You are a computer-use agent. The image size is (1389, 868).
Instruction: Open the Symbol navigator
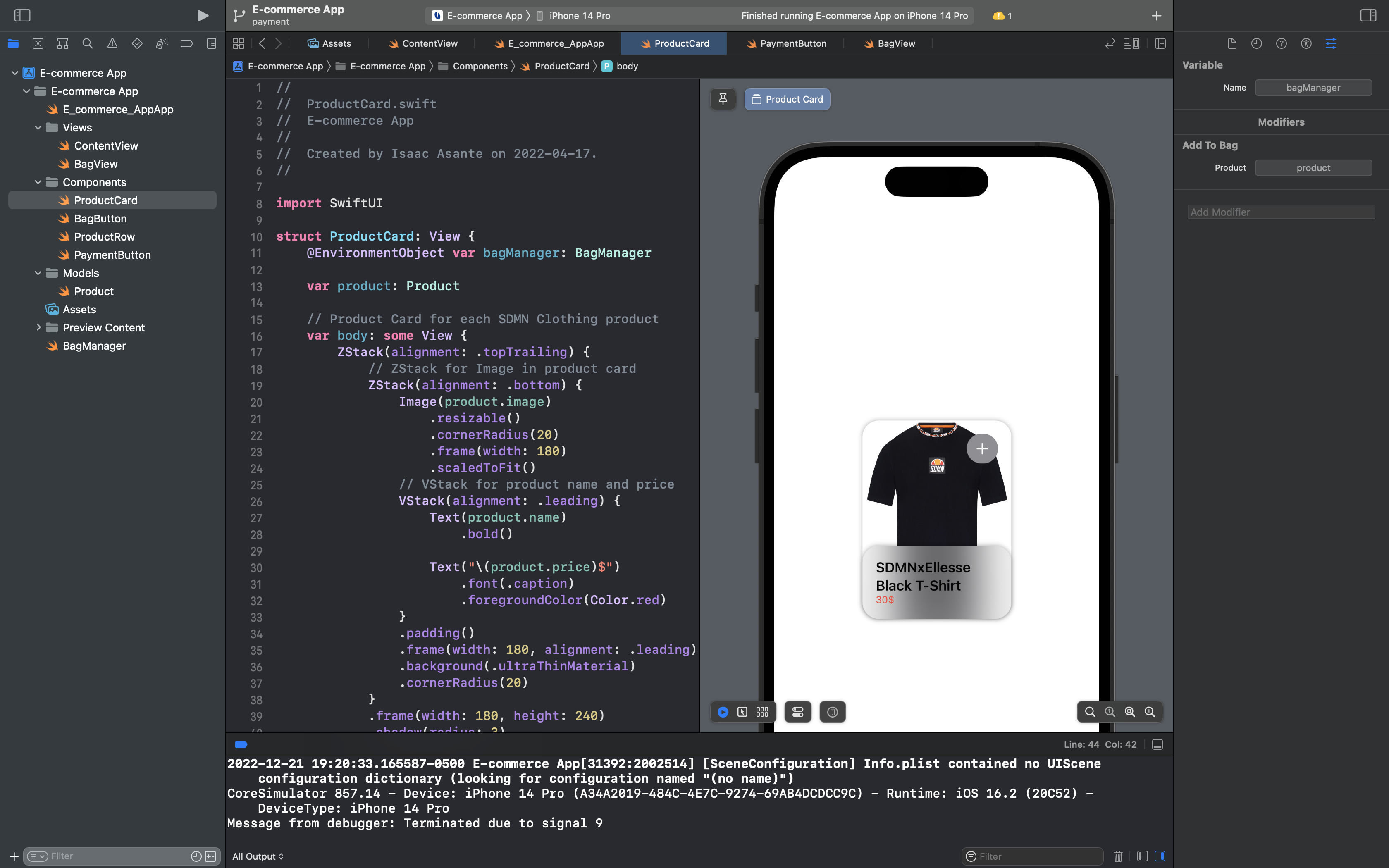click(62, 44)
